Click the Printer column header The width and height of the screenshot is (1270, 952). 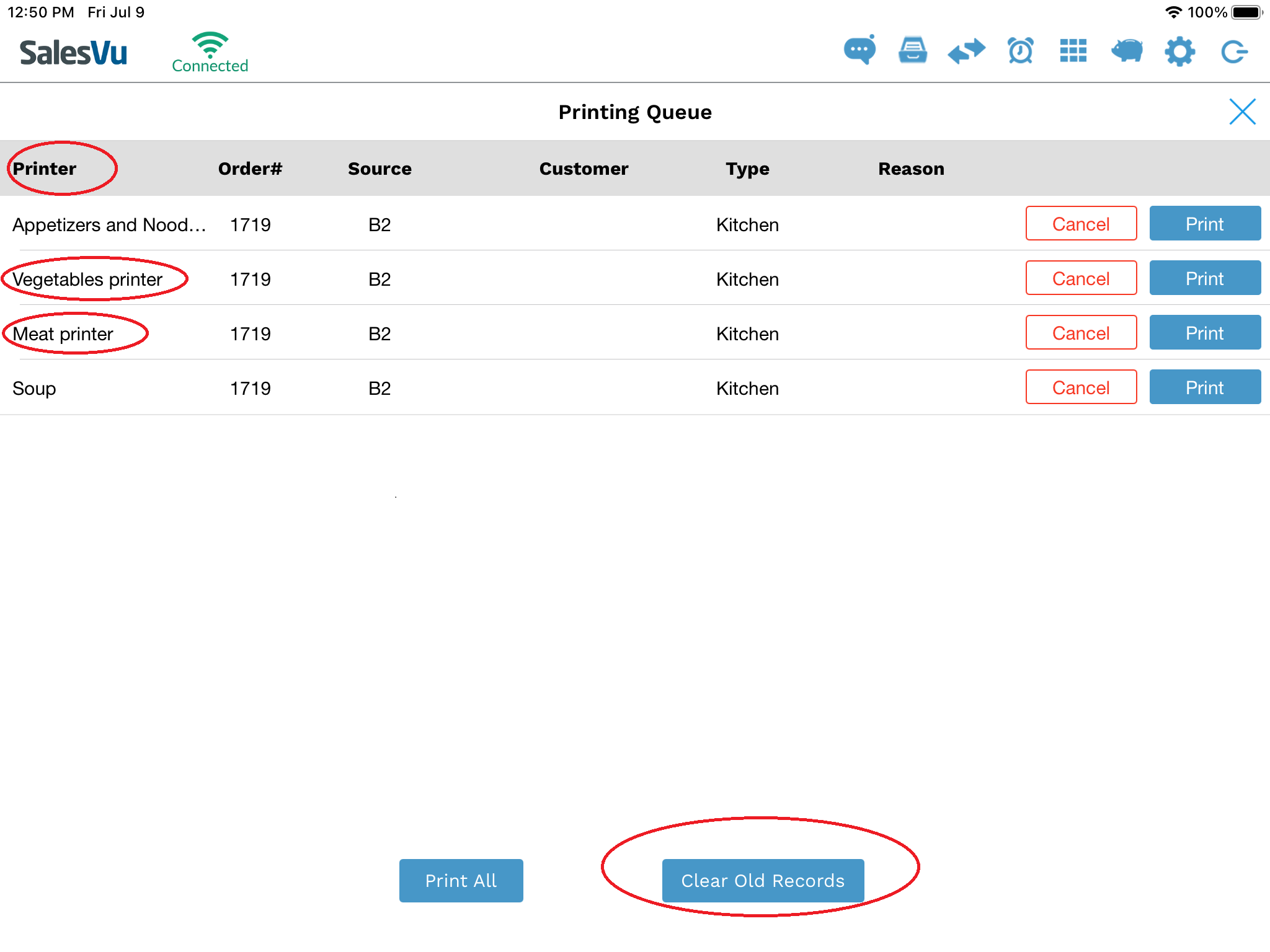tap(45, 169)
